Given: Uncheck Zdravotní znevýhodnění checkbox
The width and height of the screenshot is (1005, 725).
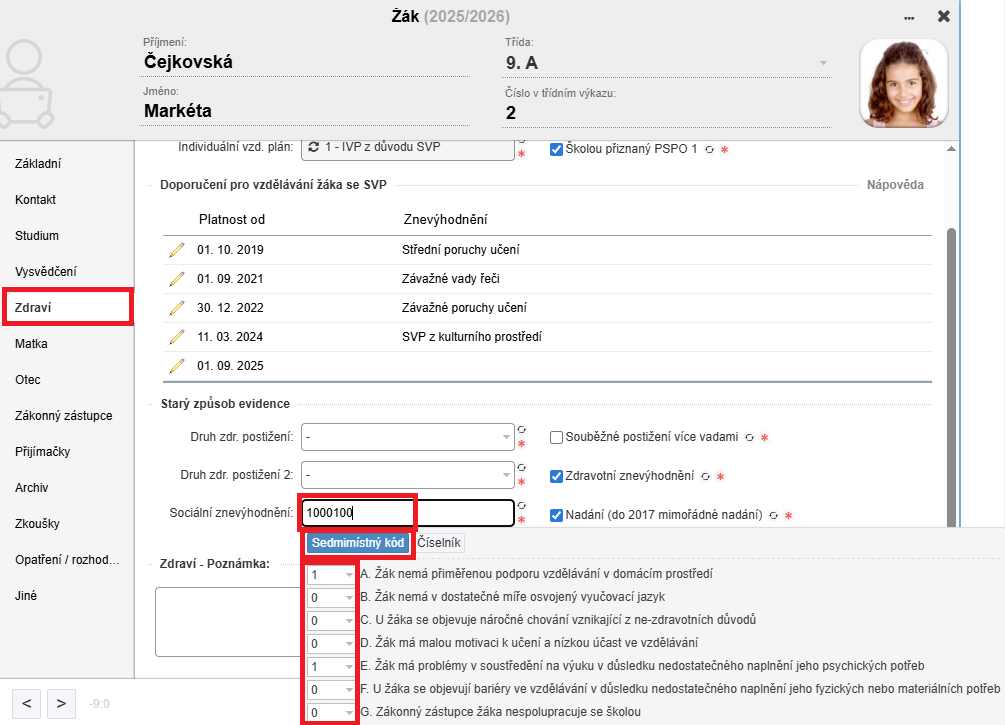Looking at the screenshot, I should click(557, 477).
